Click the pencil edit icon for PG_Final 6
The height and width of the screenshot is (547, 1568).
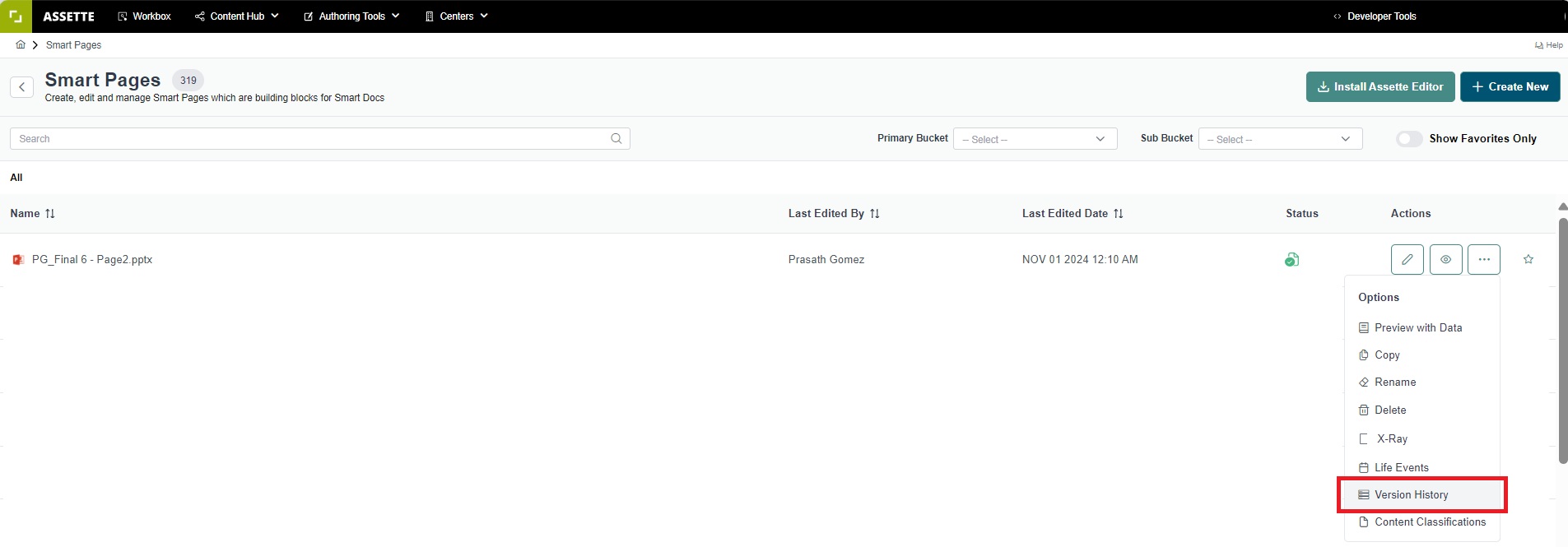click(x=1407, y=260)
